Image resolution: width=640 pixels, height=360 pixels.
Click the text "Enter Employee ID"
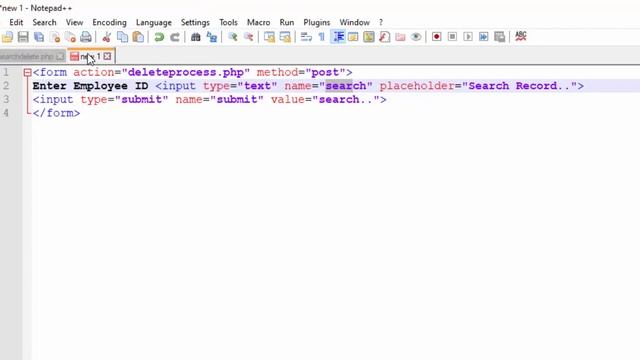pyautogui.click(x=90, y=86)
